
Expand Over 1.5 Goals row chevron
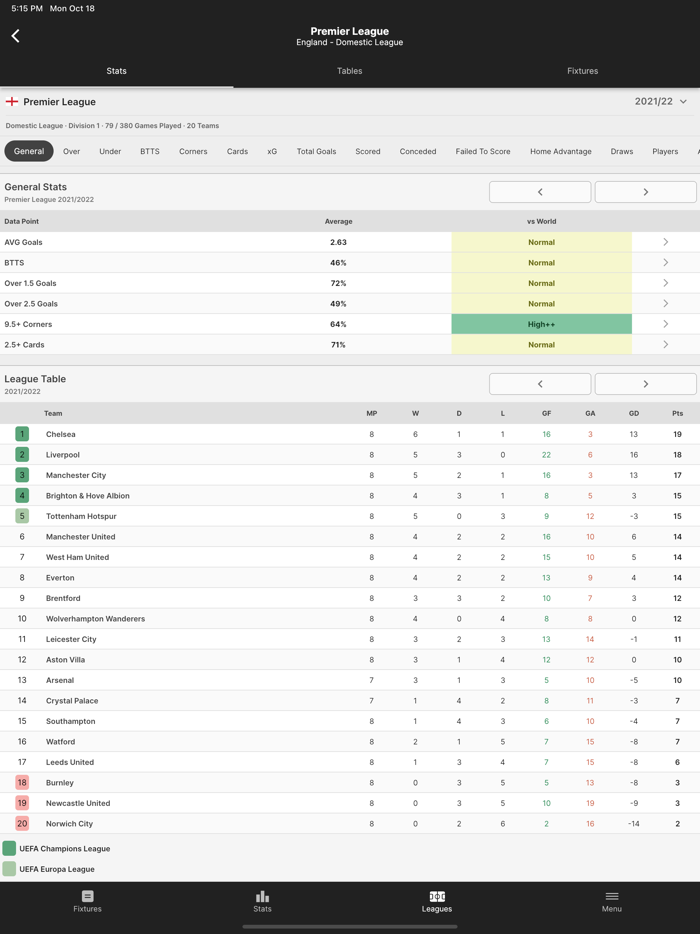click(x=665, y=283)
